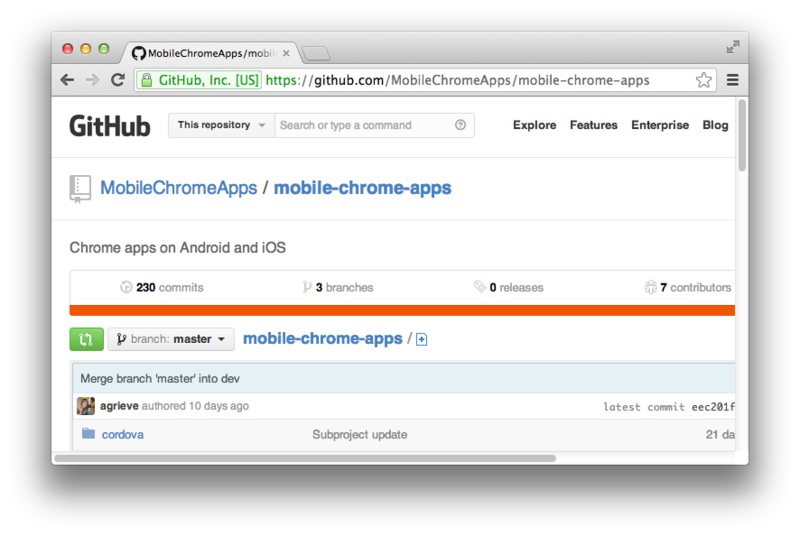Open the cordova folder link

point(122,435)
